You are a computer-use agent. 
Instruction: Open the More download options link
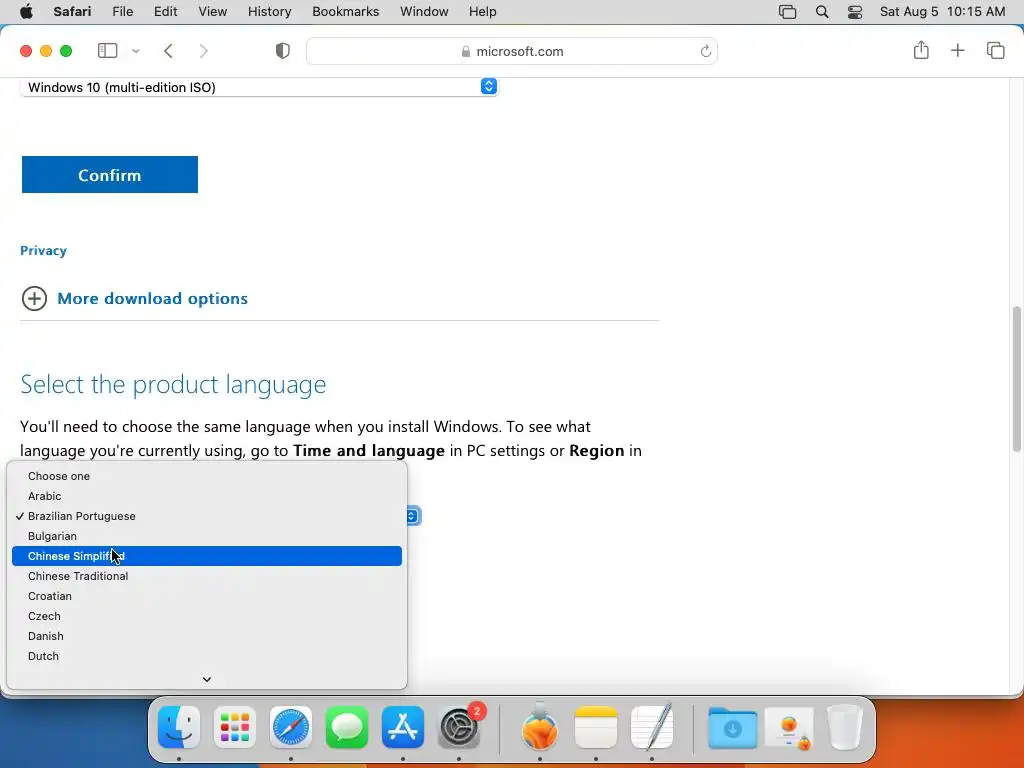pos(153,298)
